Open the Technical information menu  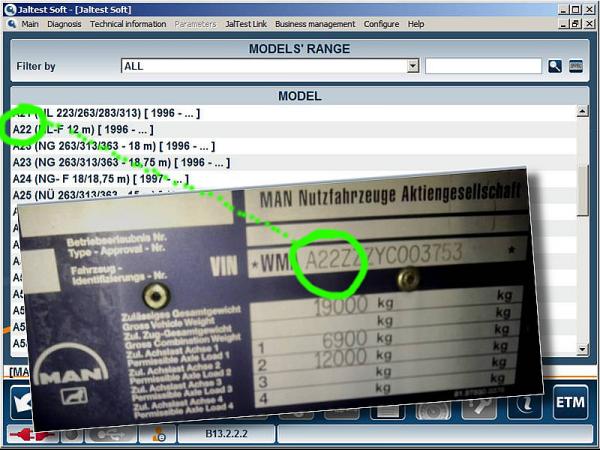(128, 24)
